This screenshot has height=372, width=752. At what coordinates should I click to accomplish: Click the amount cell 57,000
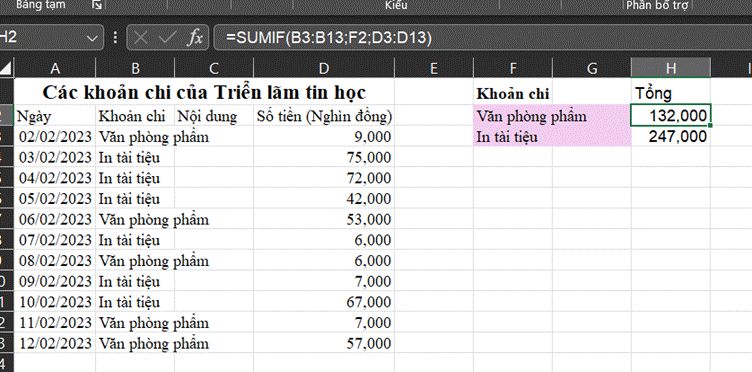pos(324,343)
